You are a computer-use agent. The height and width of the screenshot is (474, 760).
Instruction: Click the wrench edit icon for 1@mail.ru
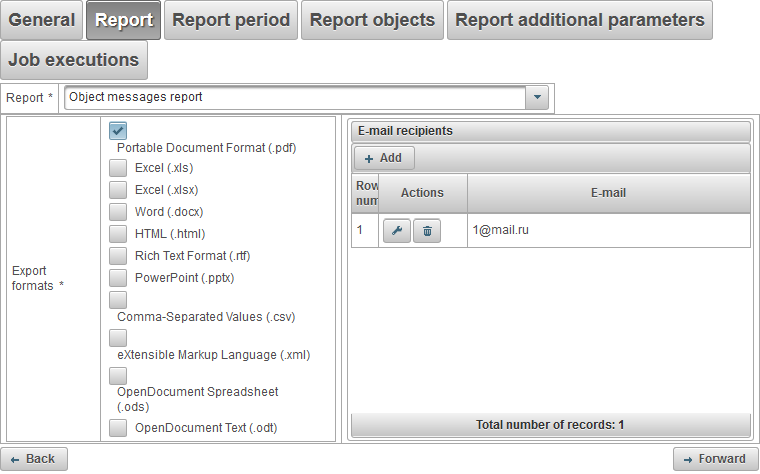395,231
